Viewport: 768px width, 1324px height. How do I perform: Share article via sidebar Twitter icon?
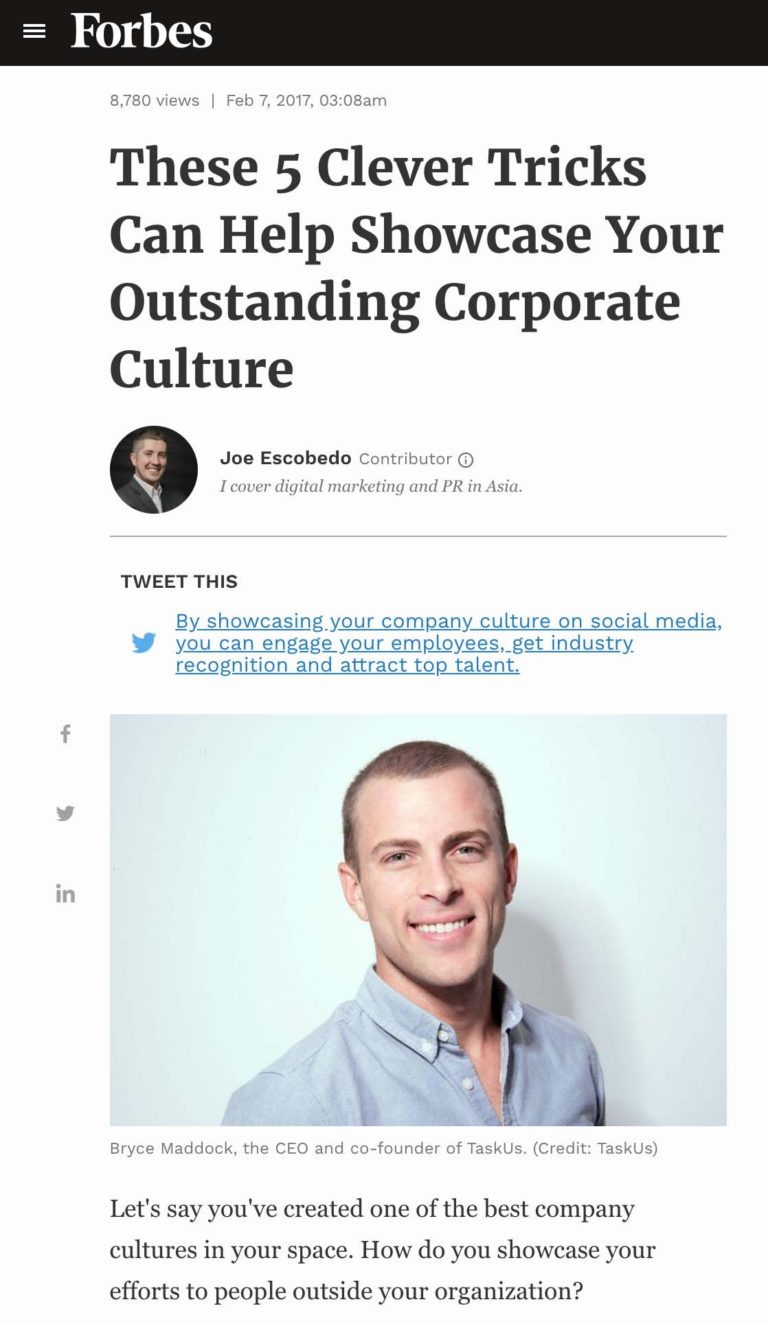click(65, 813)
